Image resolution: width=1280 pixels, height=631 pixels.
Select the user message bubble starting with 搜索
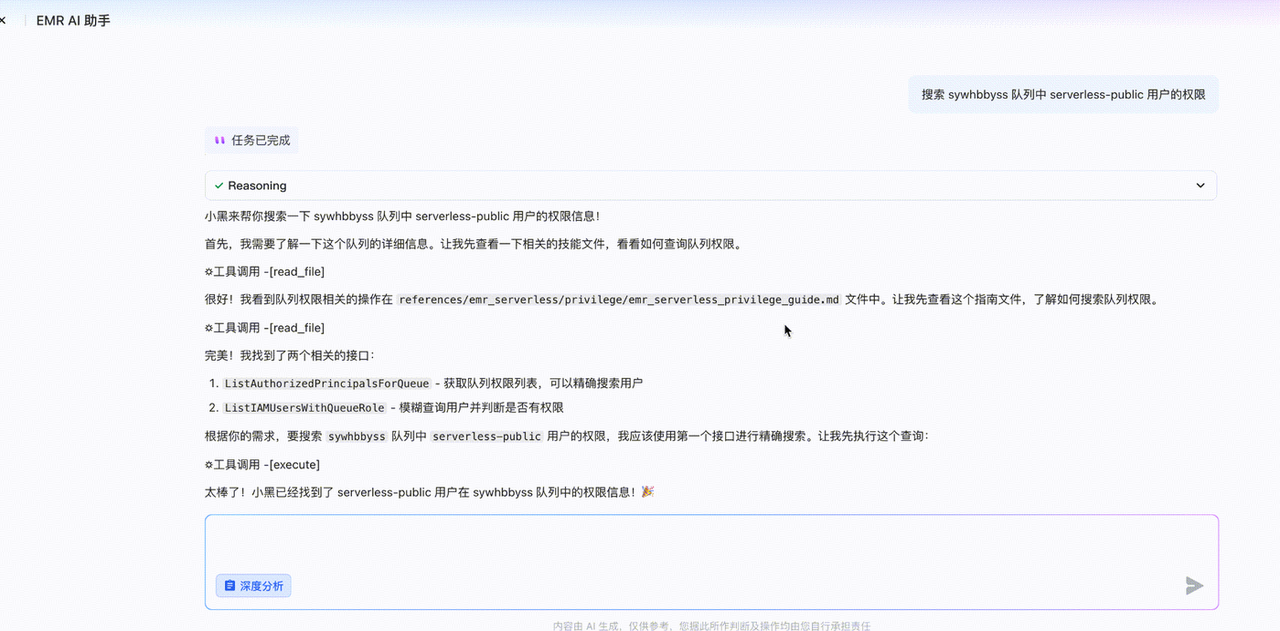[1063, 95]
